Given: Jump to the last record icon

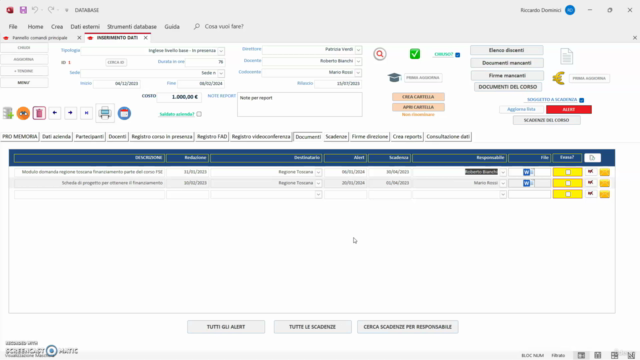Looking at the screenshot, I should click(x=87, y=113).
